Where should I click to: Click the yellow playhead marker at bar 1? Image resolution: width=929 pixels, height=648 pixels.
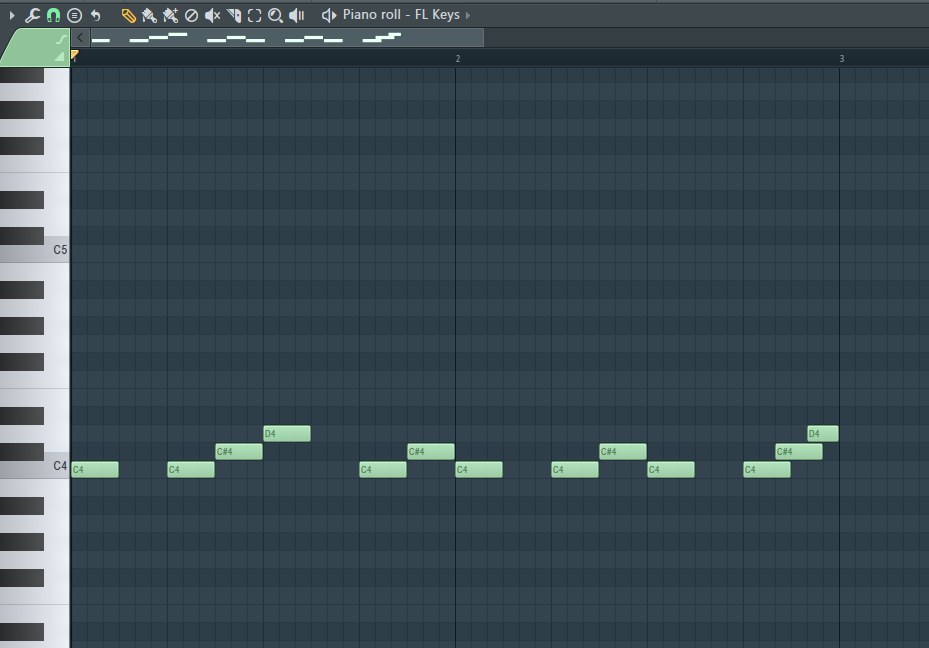(75, 55)
